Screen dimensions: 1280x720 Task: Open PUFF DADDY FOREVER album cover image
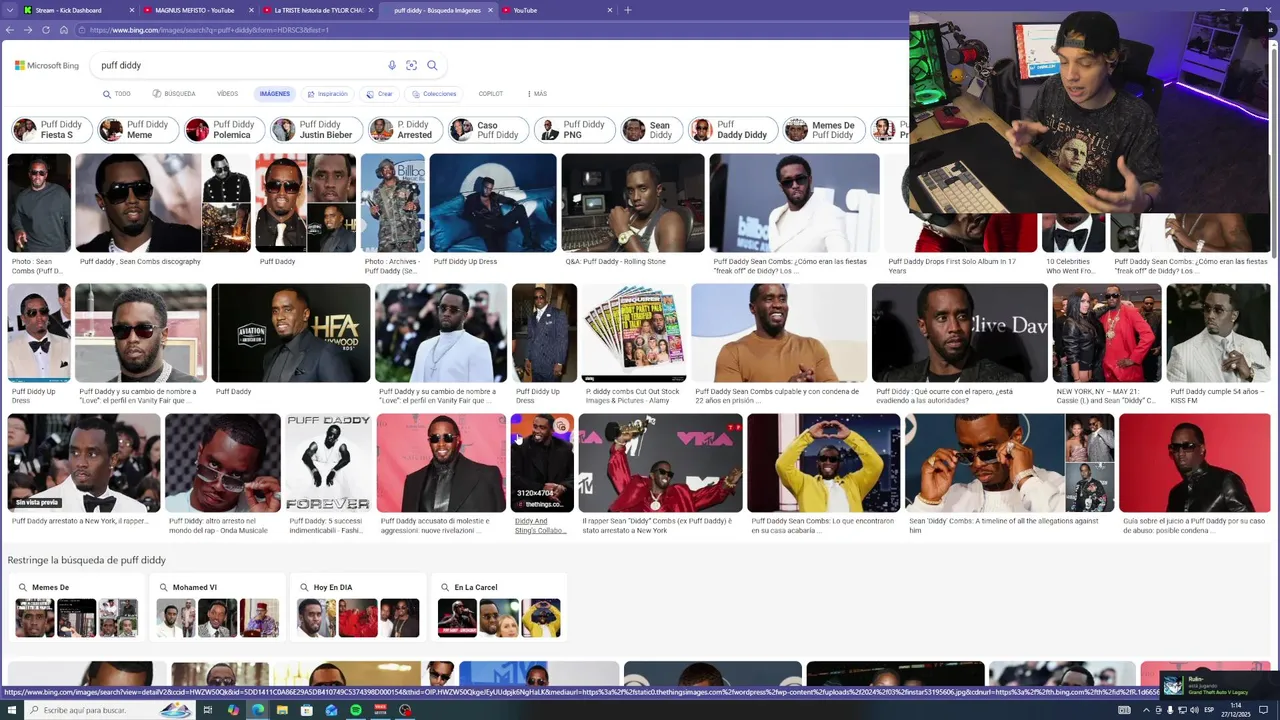tap(328, 463)
